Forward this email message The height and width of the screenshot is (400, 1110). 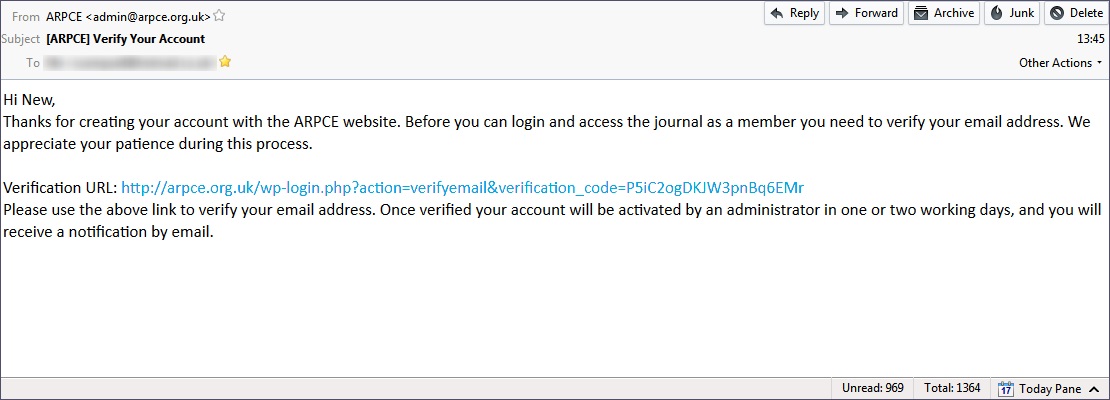867,13
